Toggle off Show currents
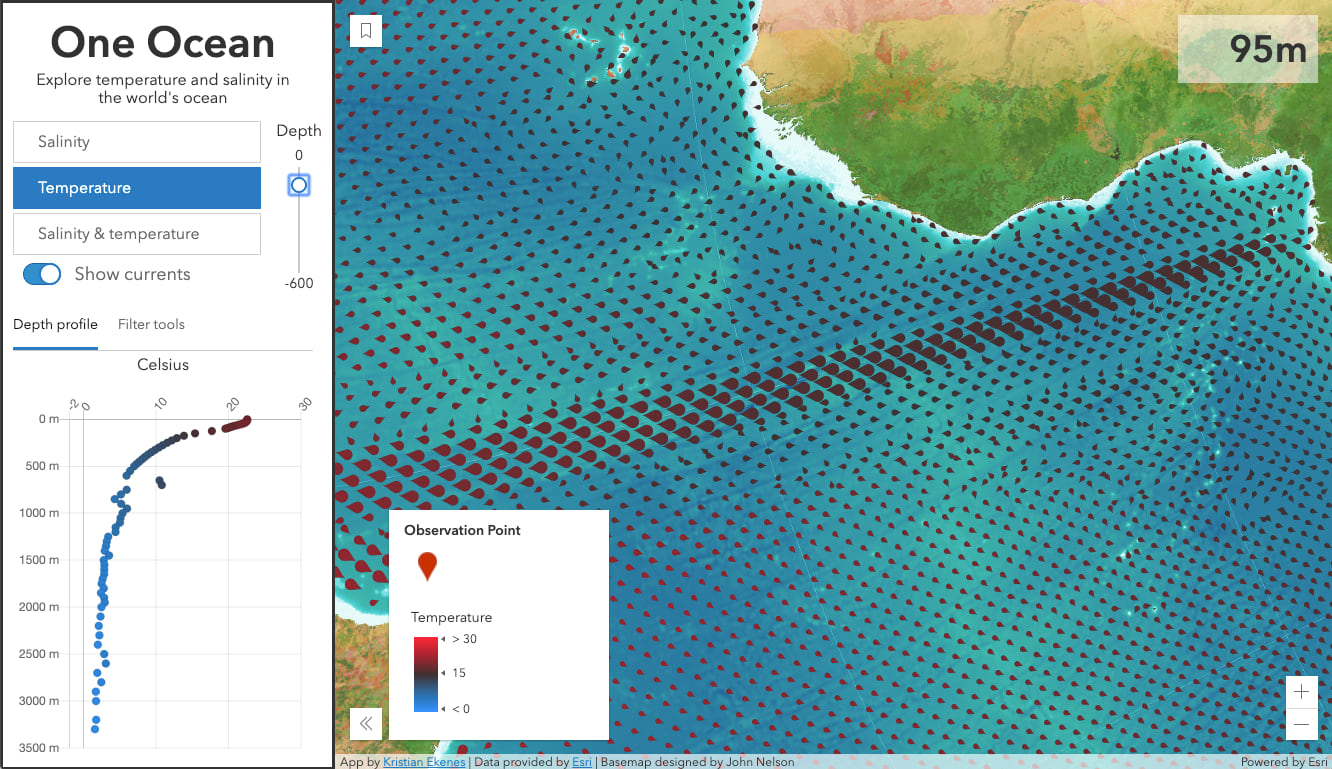The height and width of the screenshot is (769, 1332). [x=41, y=273]
